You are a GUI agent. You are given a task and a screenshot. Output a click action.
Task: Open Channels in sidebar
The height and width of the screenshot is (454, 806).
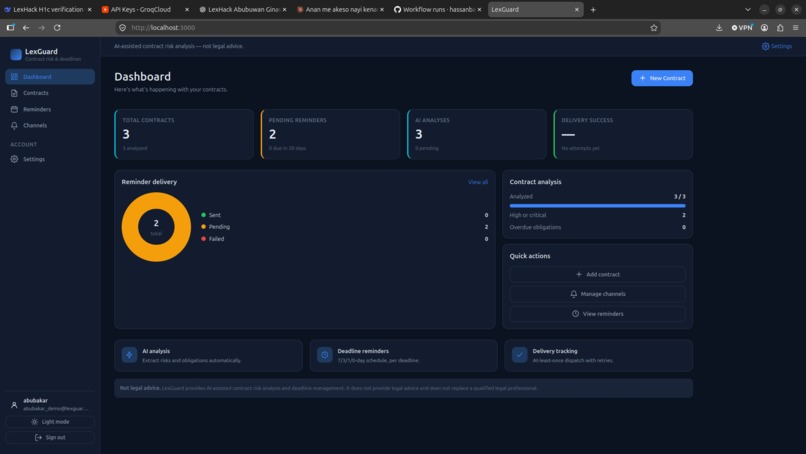(50, 125)
